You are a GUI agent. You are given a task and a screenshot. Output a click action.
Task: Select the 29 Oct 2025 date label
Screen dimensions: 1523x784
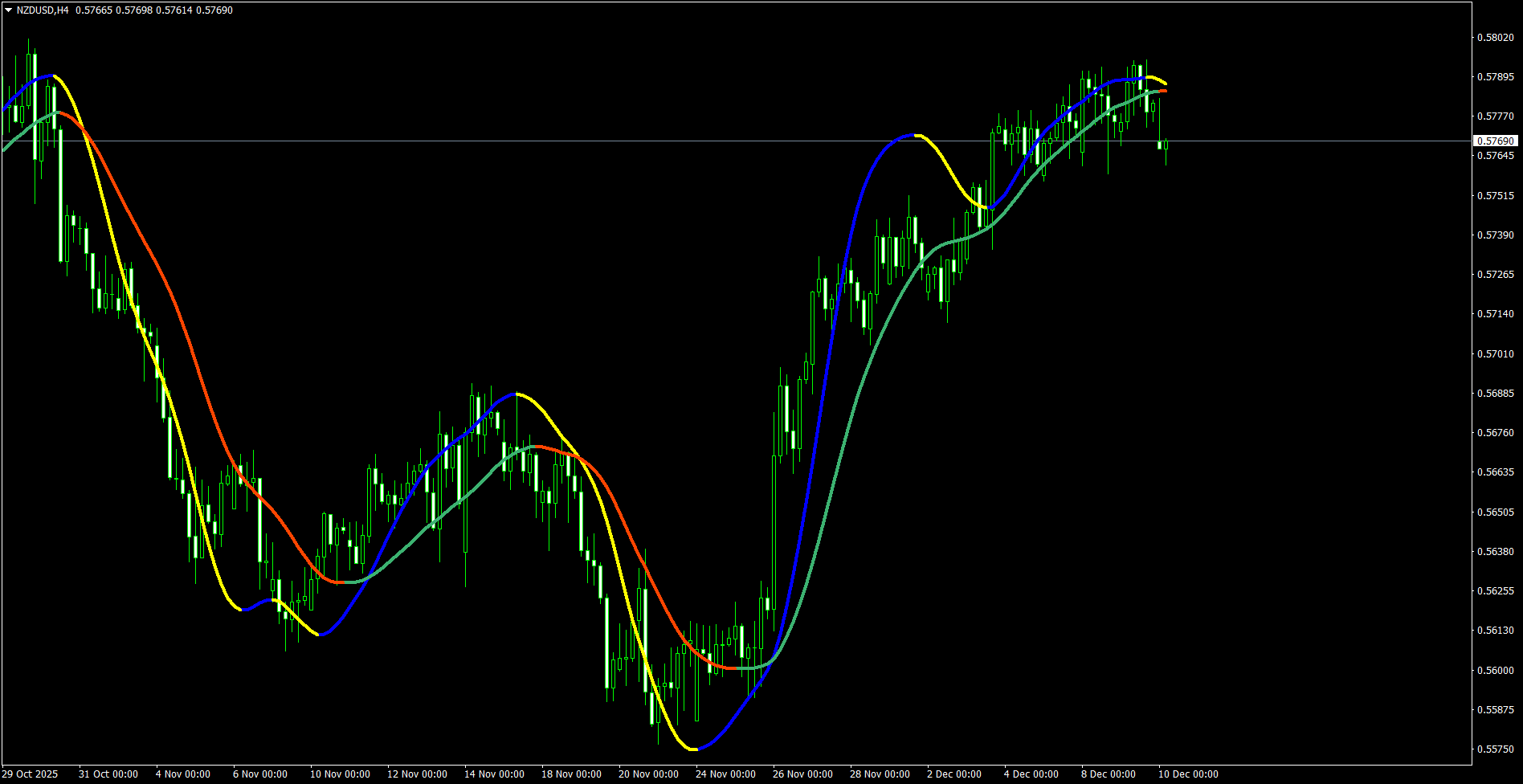[31, 774]
